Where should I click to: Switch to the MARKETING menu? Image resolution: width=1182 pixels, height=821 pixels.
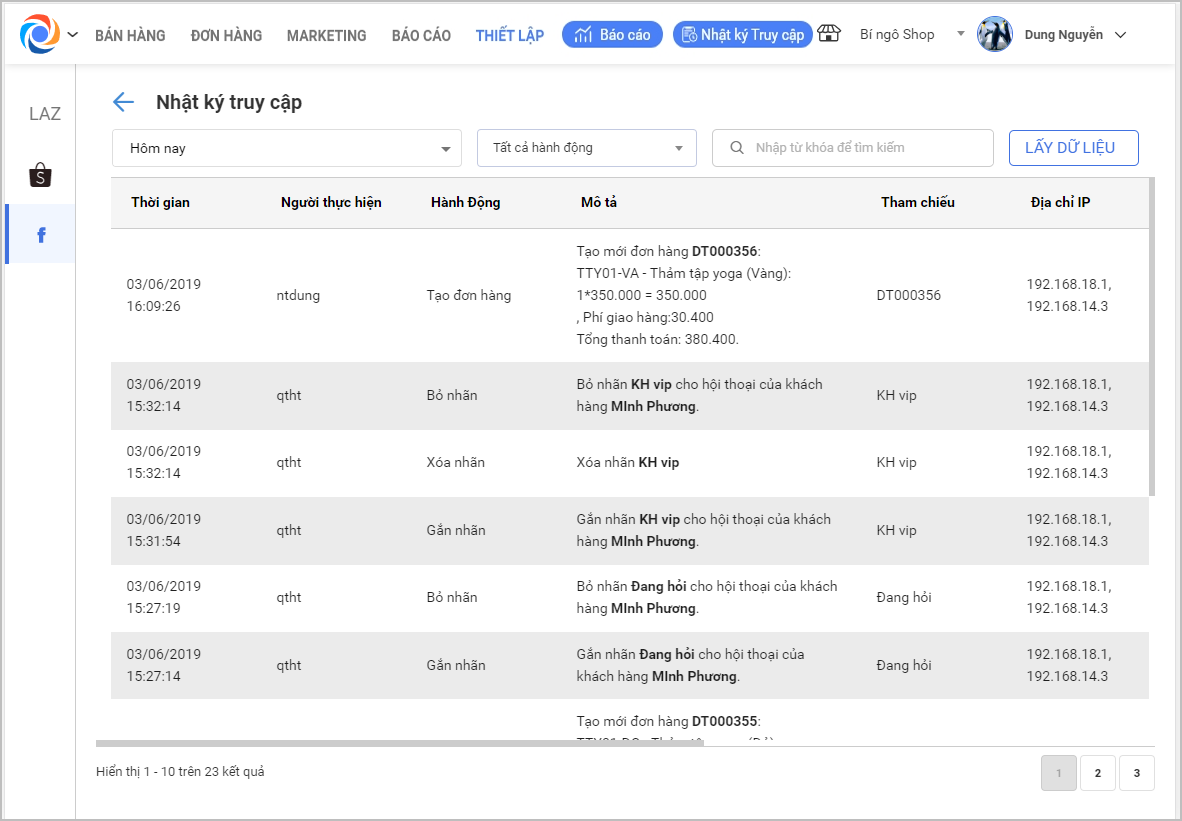326,35
